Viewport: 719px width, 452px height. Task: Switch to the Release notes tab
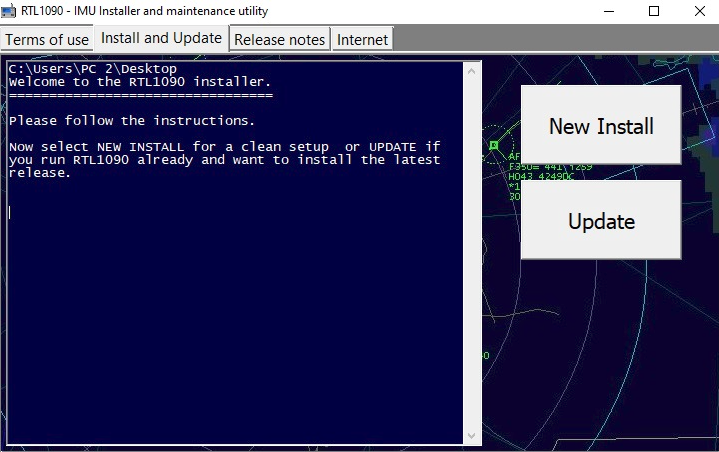[279, 40]
